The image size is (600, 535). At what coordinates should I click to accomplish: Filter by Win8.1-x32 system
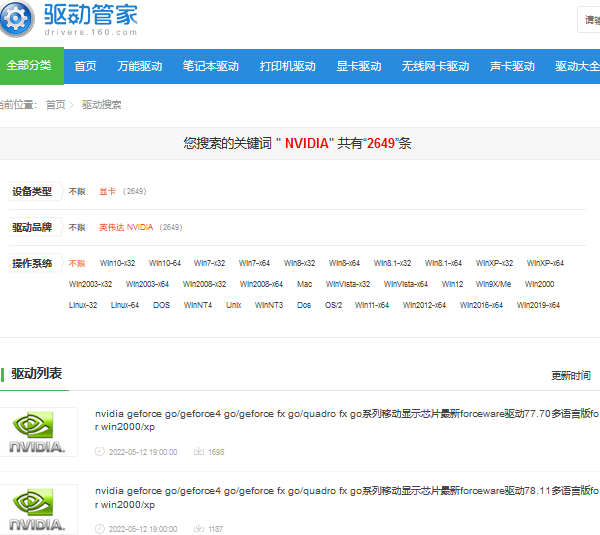(x=392, y=263)
